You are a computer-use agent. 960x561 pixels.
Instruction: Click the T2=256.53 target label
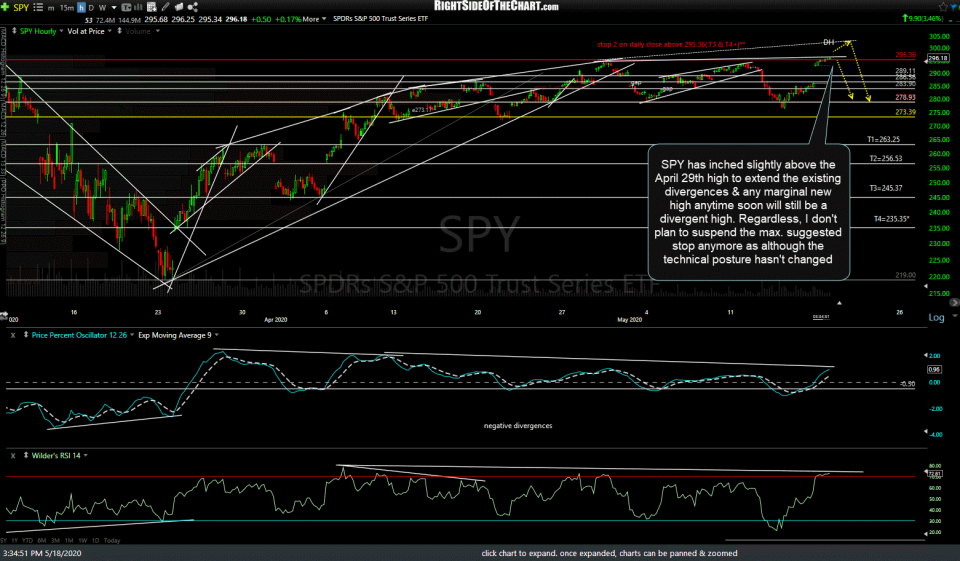coord(886,159)
